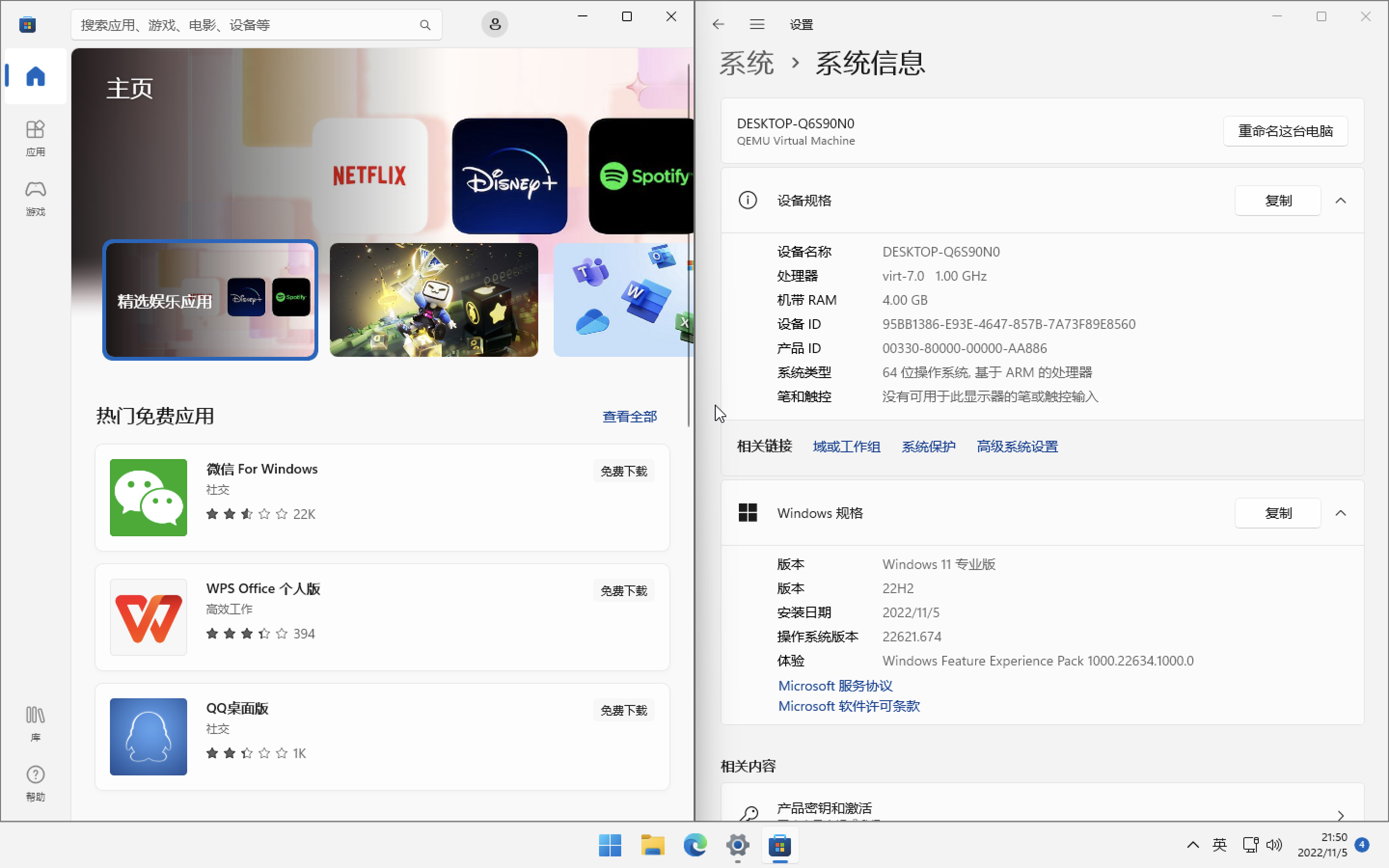
Task: Open Microsoft Edge from the taskbar
Action: 694,845
